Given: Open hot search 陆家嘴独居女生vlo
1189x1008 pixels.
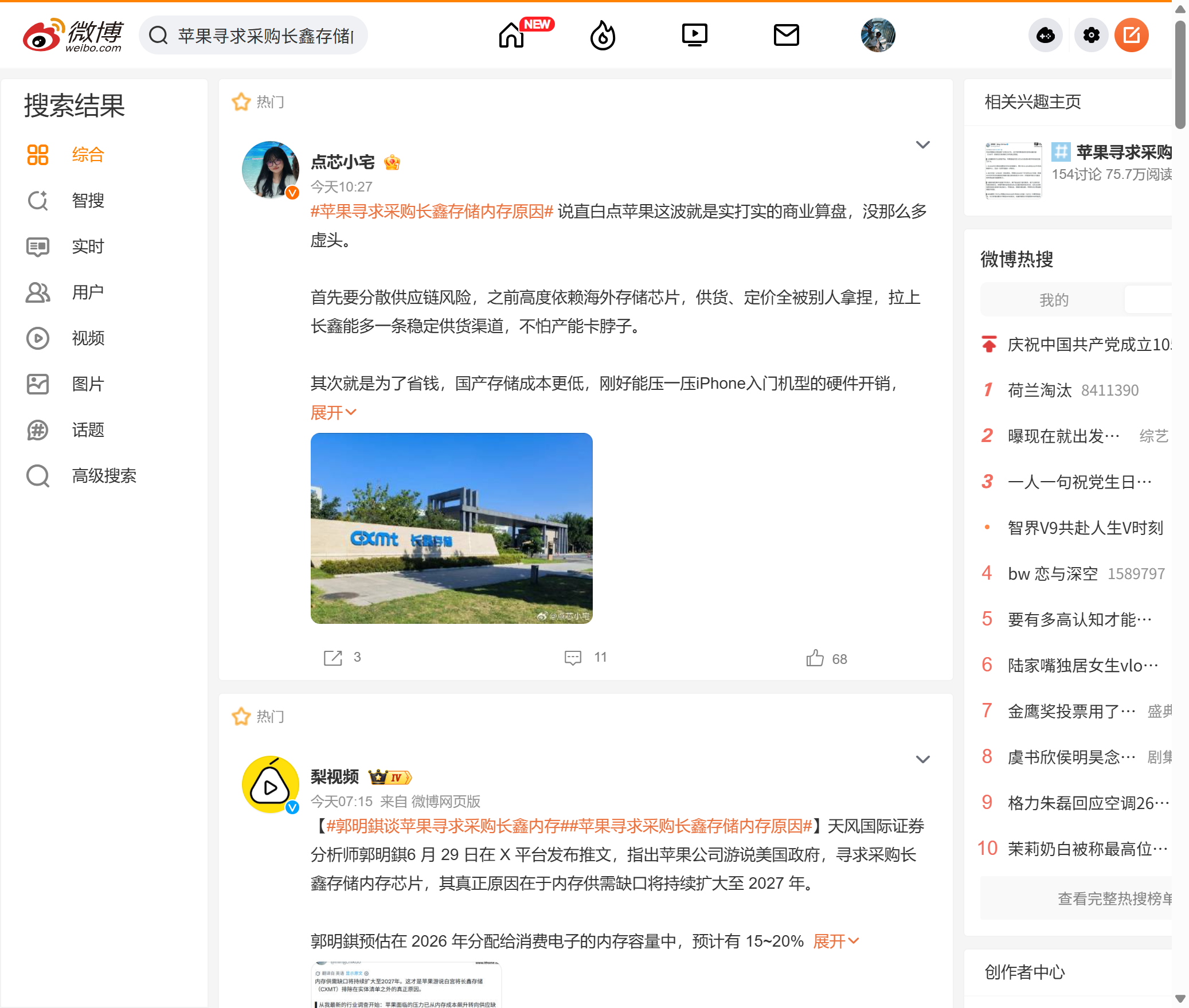Looking at the screenshot, I should 1083,666.
